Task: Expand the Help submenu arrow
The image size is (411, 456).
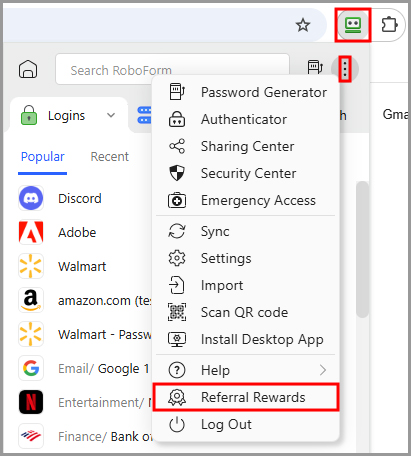Action: 323,370
